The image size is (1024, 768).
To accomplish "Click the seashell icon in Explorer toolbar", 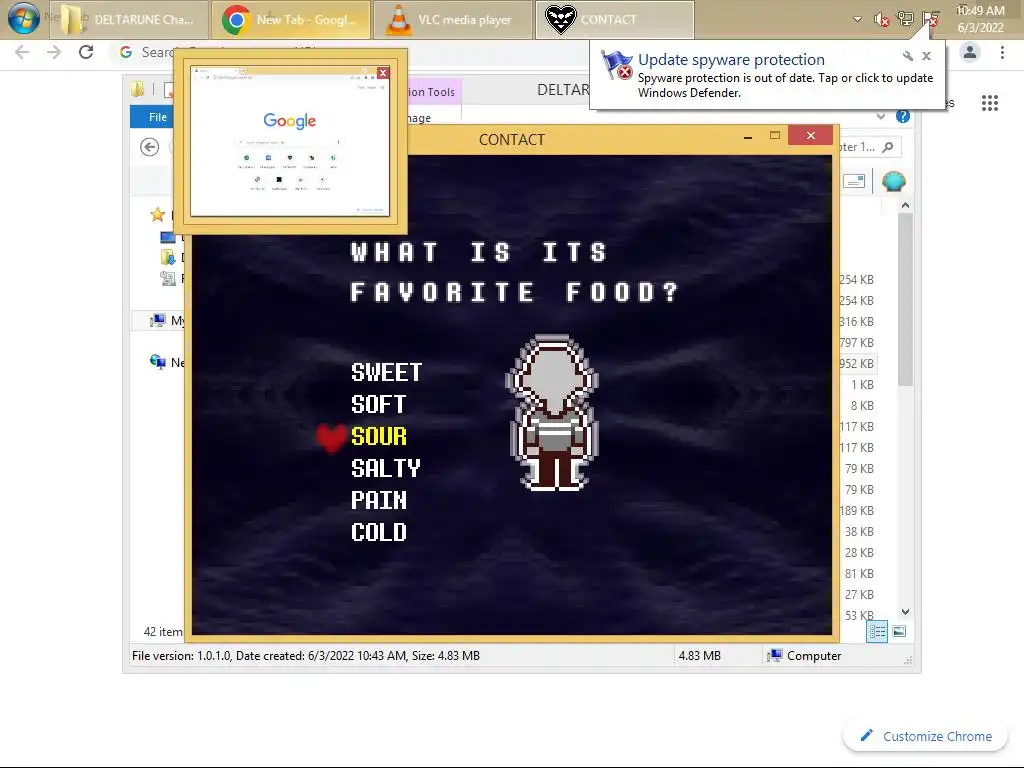I will click(x=893, y=181).
